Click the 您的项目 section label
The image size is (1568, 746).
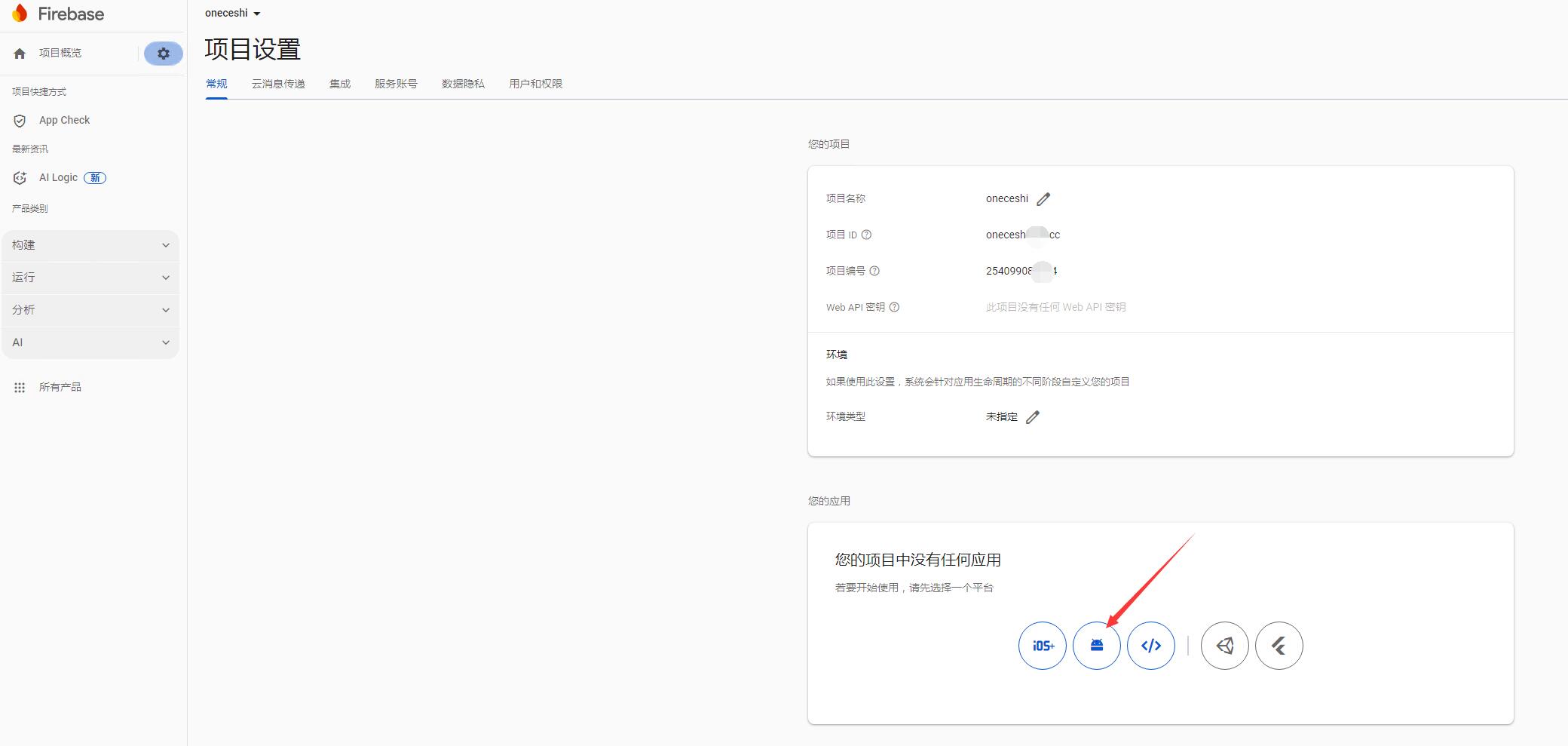tap(829, 144)
